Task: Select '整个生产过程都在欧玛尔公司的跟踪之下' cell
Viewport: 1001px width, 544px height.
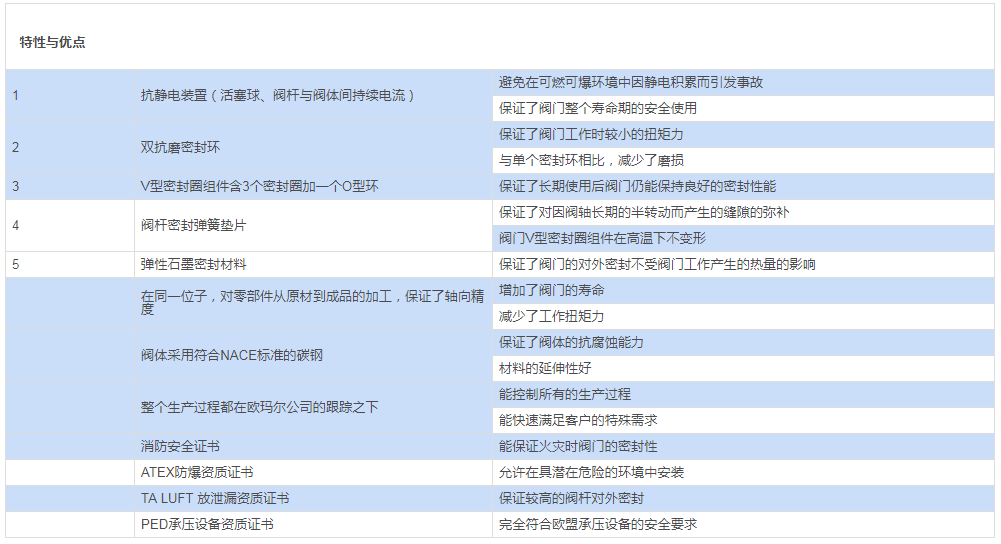Action: [259, 407]
